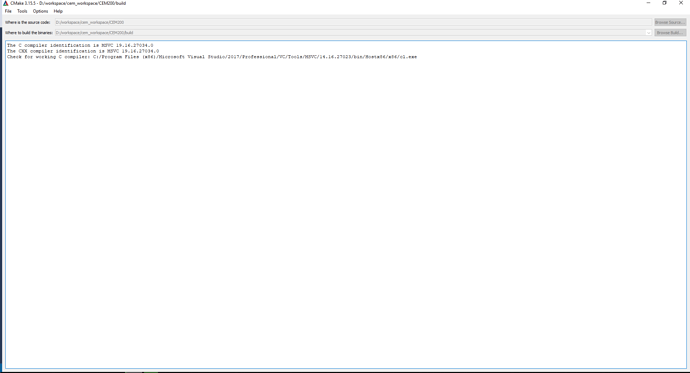Focus the source code path field
690x373 pixels.
[x=353, y=22]
